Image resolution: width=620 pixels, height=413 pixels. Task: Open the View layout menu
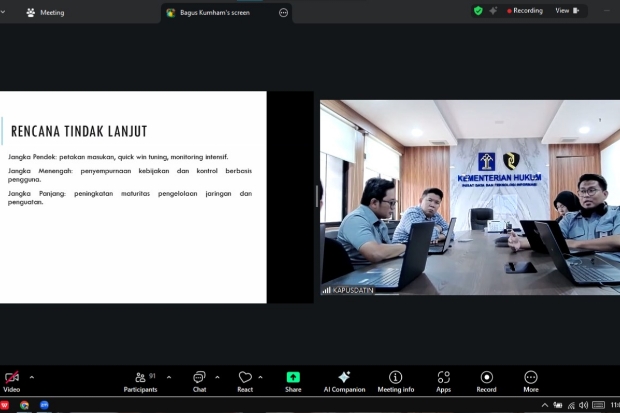567,11
